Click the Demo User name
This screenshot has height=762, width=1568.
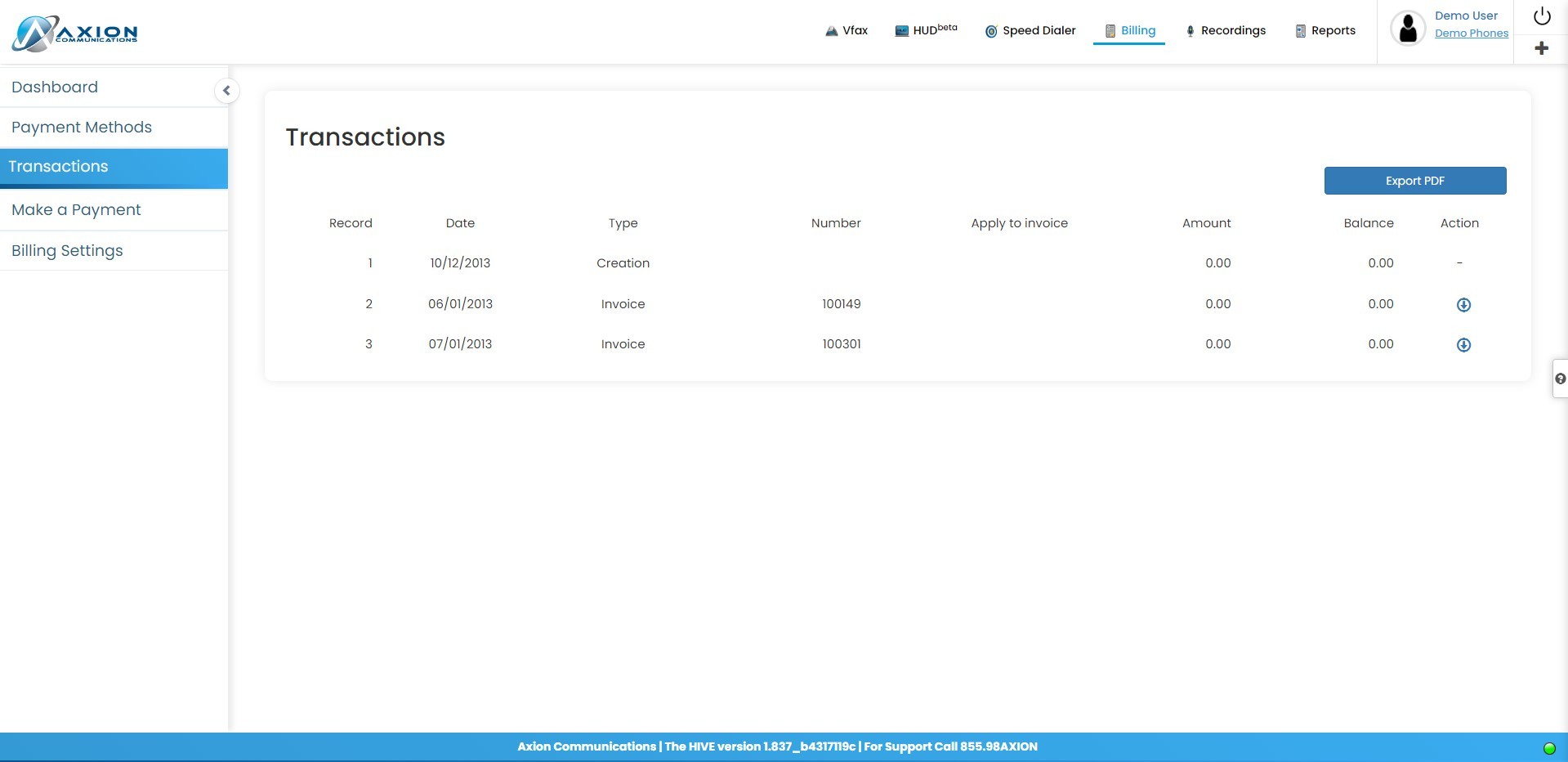pos(1466,16)
